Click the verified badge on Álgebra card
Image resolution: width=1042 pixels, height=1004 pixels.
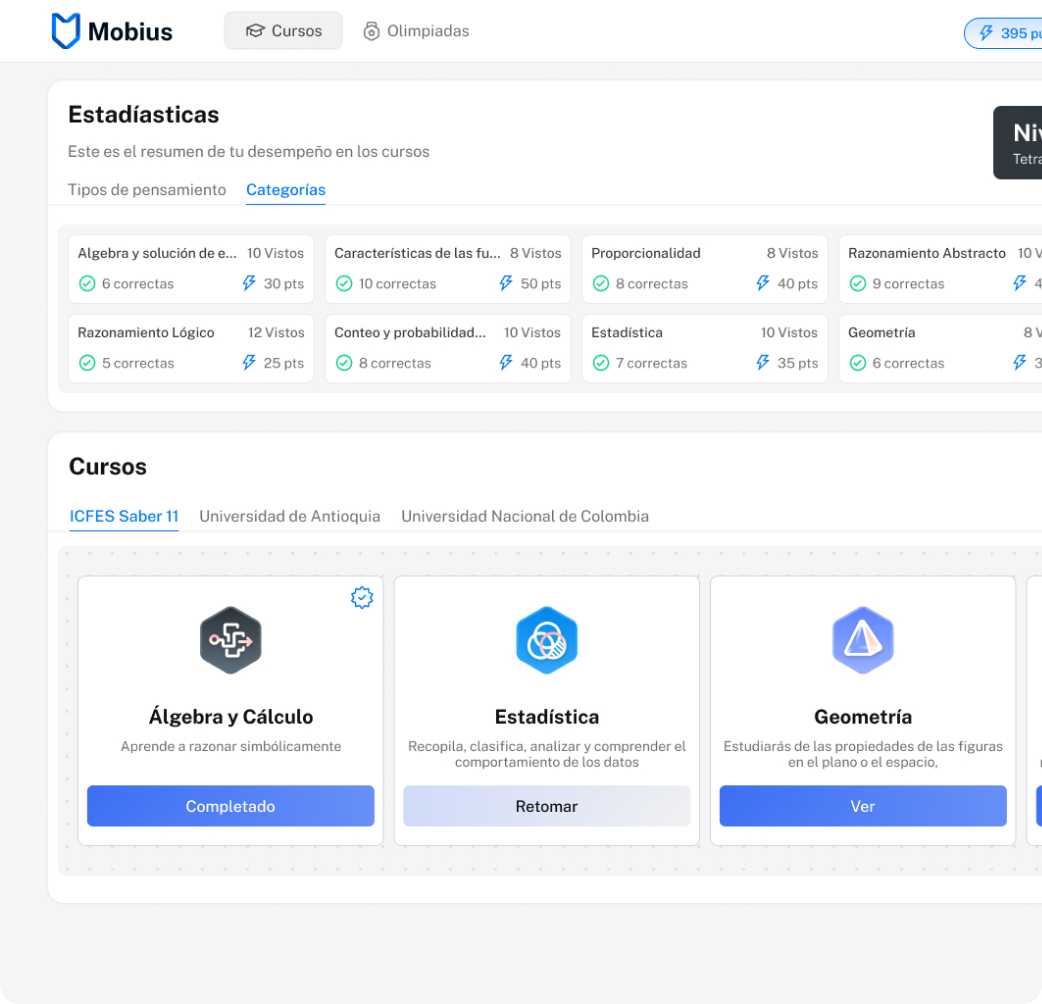(362, 598)
